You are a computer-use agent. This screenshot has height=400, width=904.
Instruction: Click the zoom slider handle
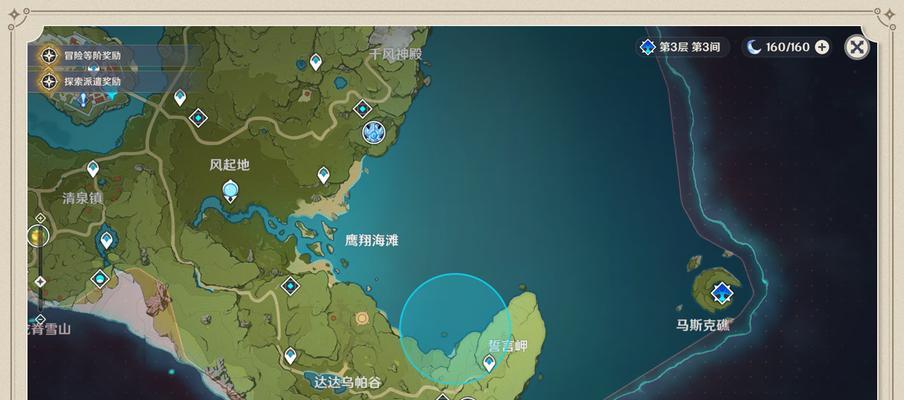point(40,282)
